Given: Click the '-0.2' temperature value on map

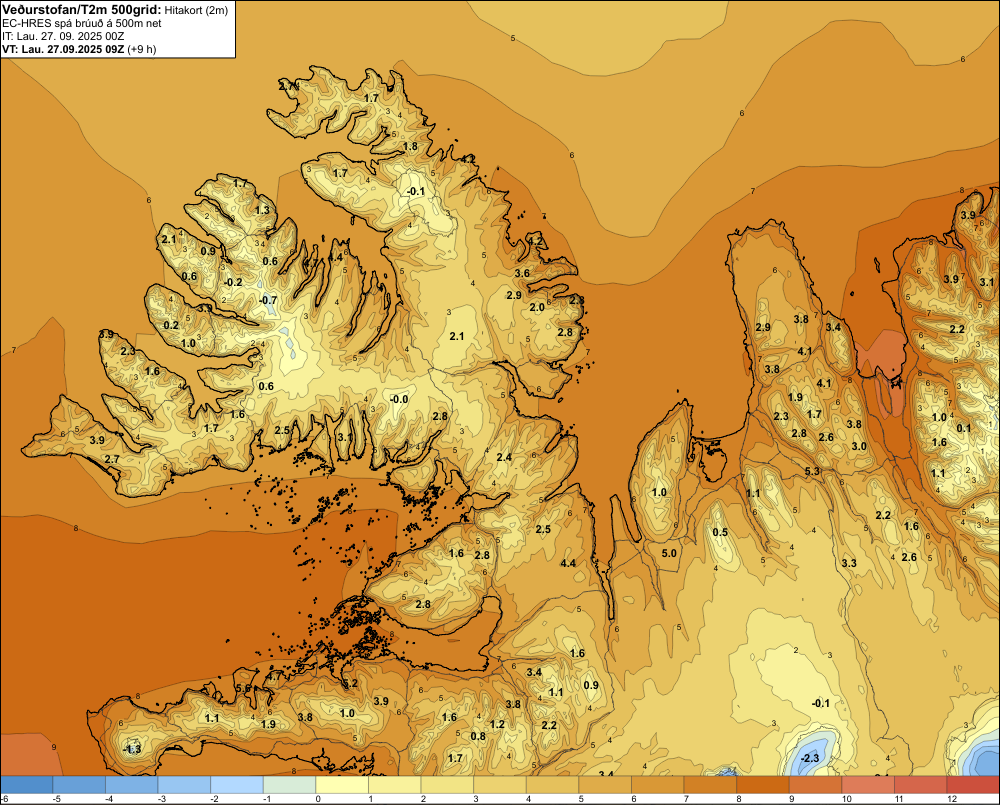Looking at the screenshot, I should click(x=233, y=282).
